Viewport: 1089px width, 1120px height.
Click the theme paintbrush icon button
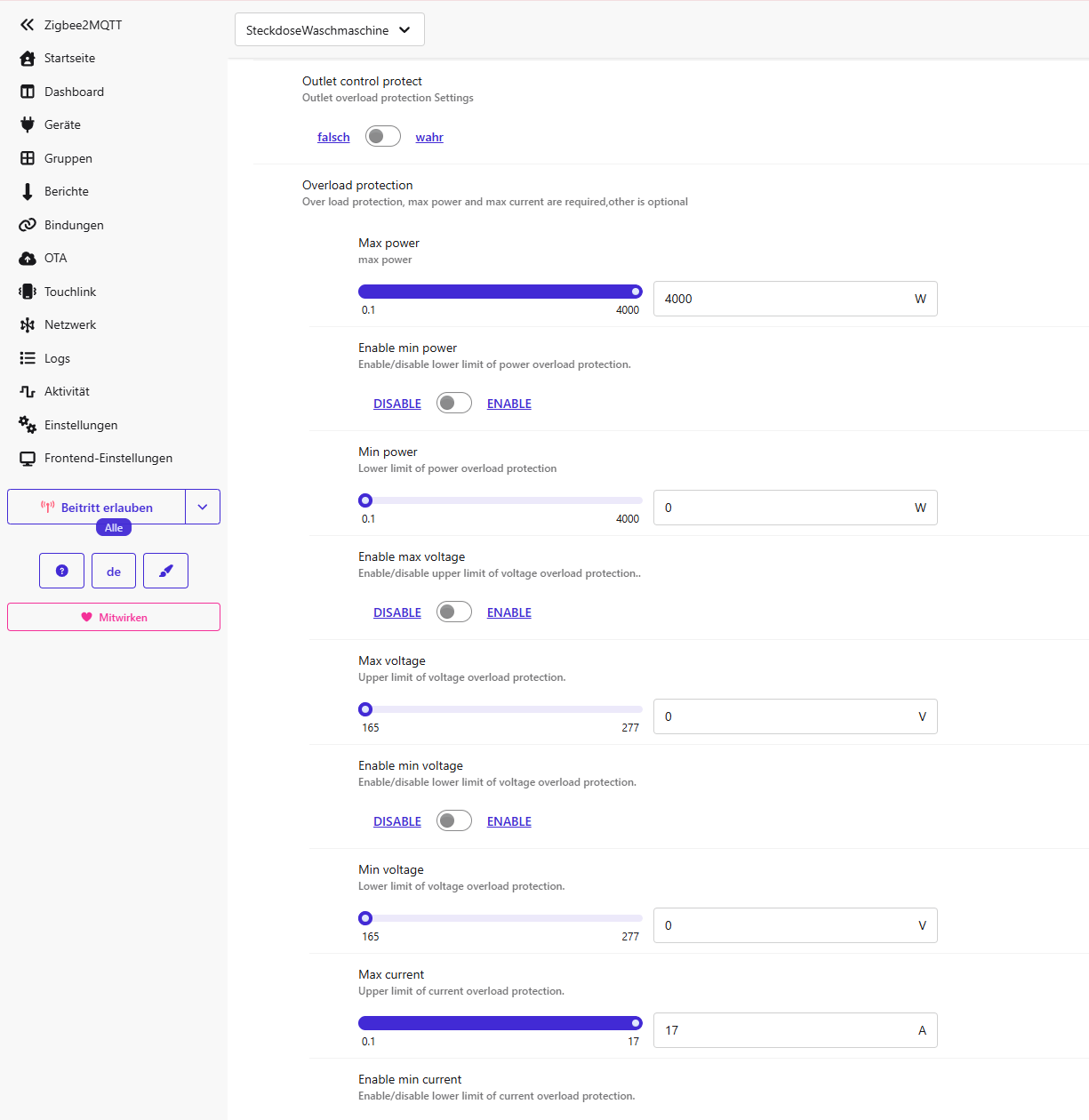coord(165,571)
